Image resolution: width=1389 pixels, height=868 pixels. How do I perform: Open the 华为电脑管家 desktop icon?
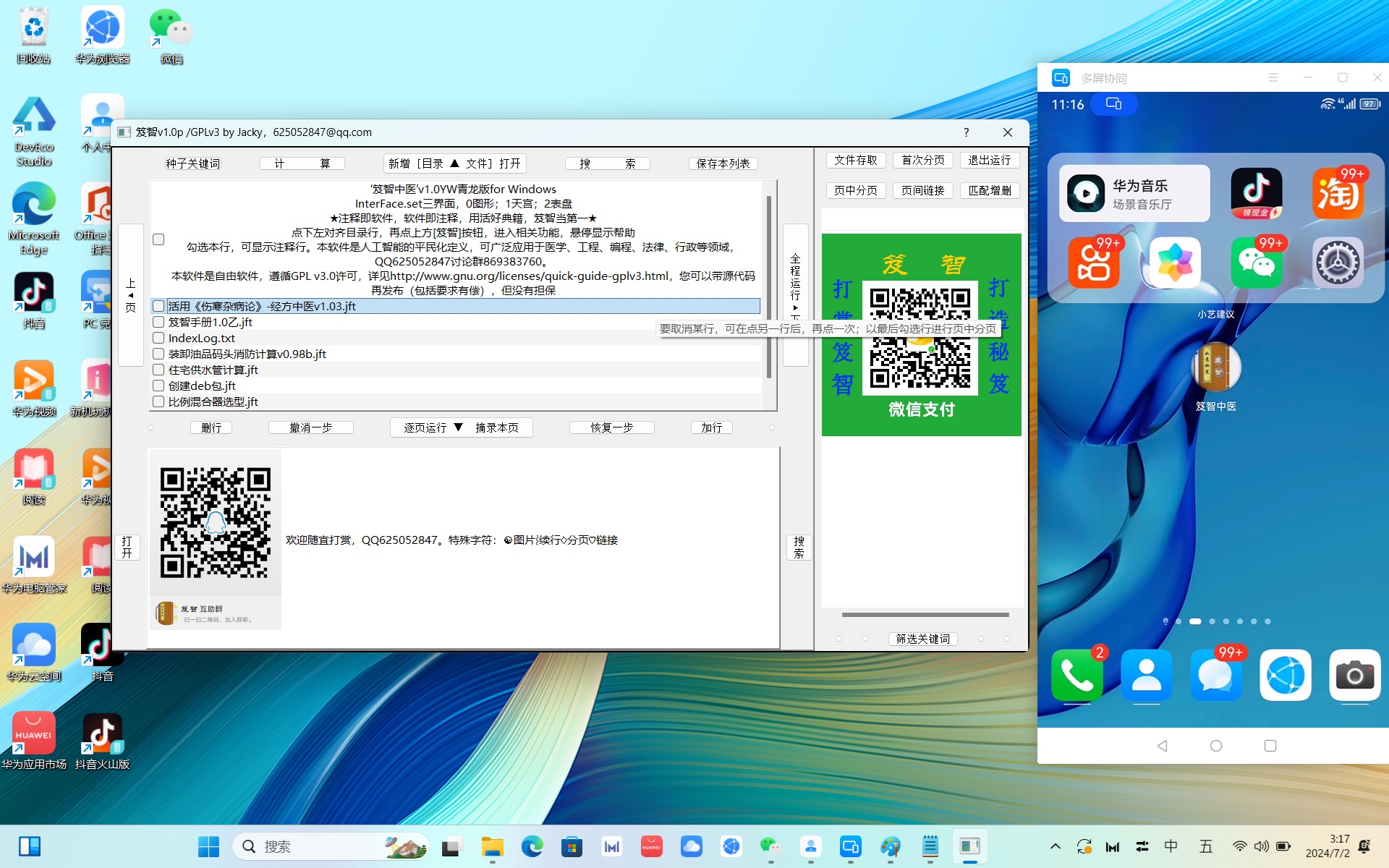coord(33,564)
